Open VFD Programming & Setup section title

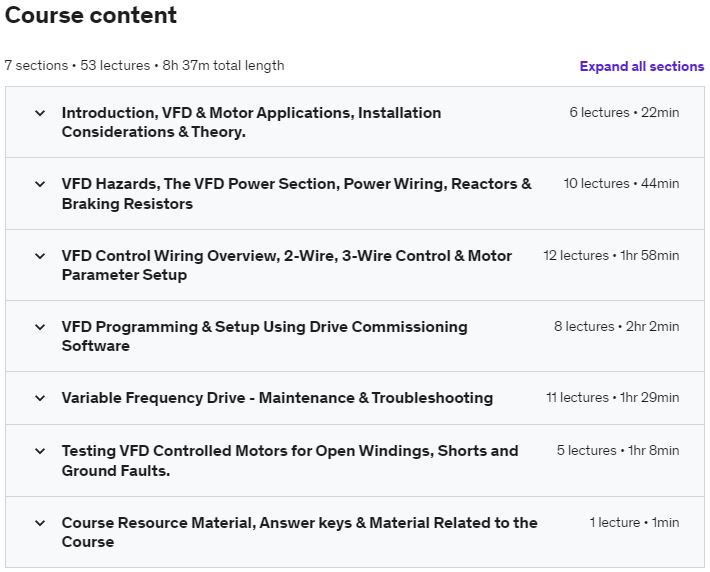(264, 336)
